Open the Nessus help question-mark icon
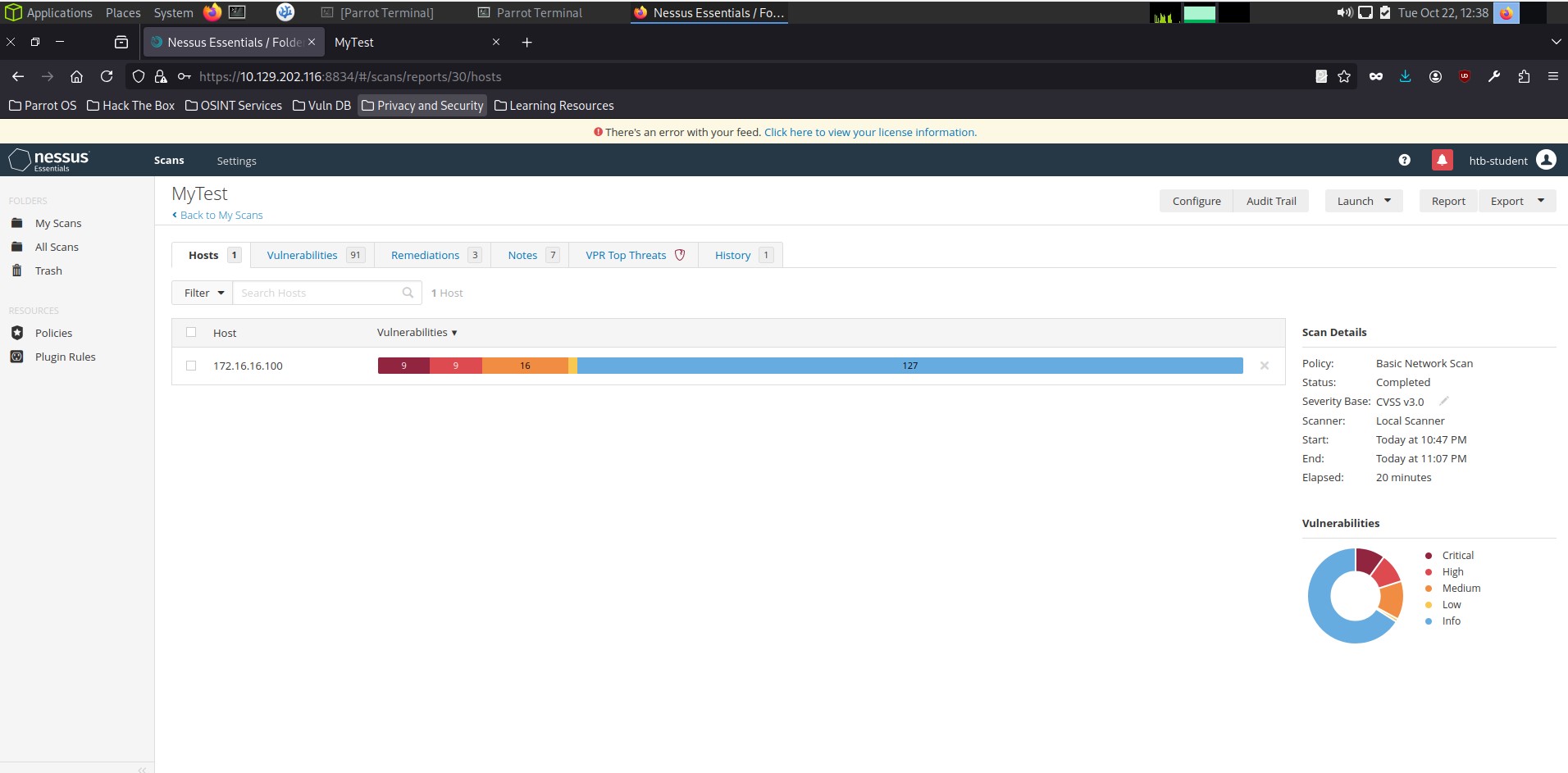This screenshot has height=773, width=1568. point(1404,161)
